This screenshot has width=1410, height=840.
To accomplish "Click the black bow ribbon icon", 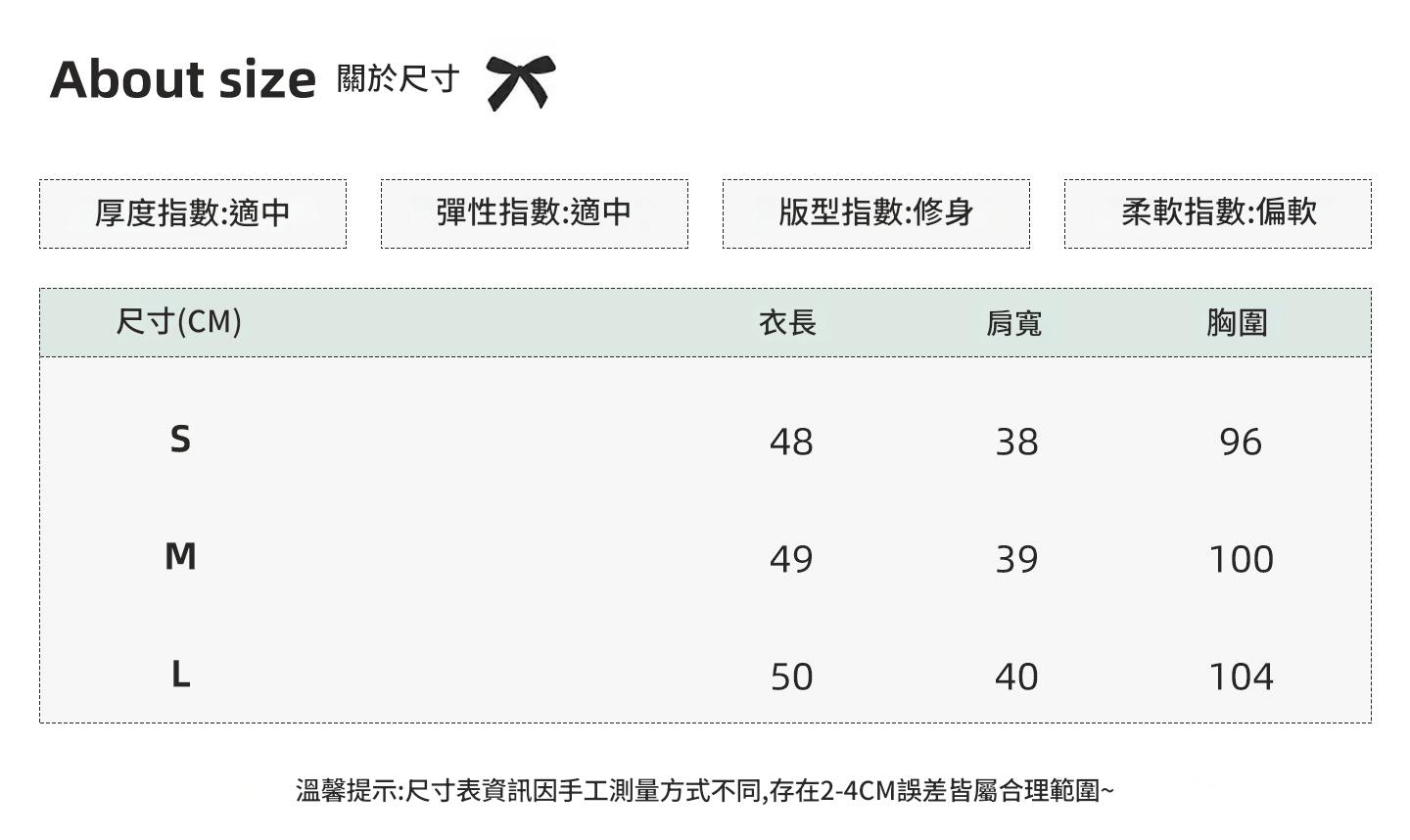I will [520, 80].
